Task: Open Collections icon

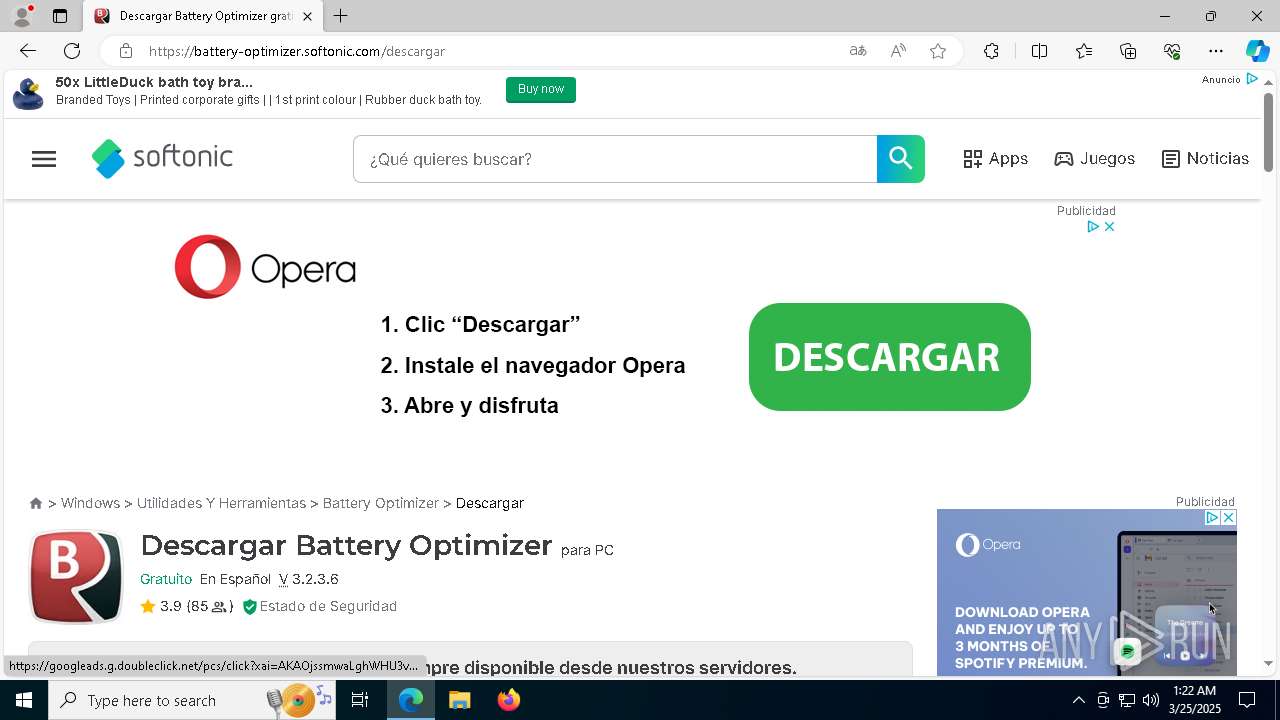Action: pyautogui.click(x=1128, y=51)
